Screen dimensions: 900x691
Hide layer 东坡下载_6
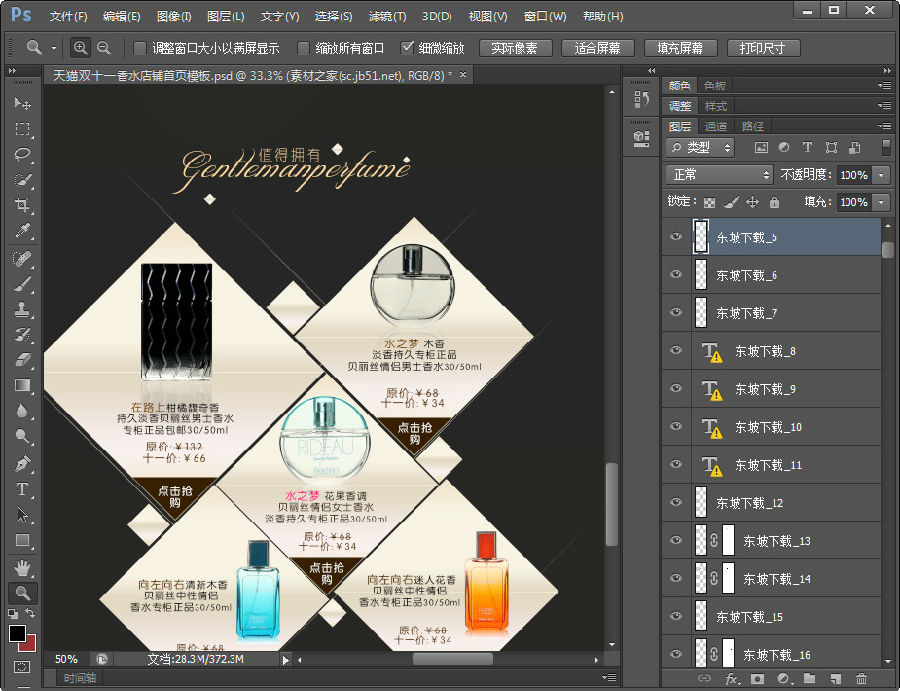(676, 275)
